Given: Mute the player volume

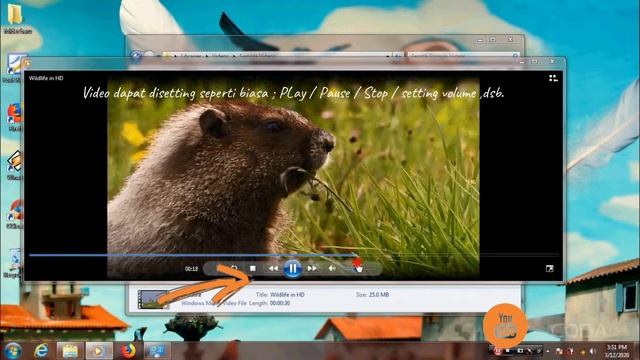Looking at the screenshot, I should [x=332, y=268].
